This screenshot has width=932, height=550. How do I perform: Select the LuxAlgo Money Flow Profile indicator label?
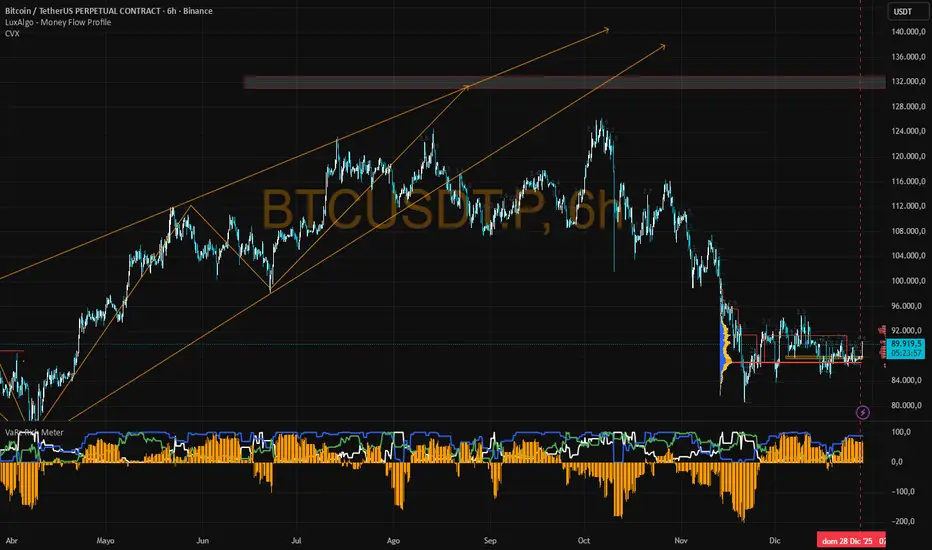pos(58,22)
